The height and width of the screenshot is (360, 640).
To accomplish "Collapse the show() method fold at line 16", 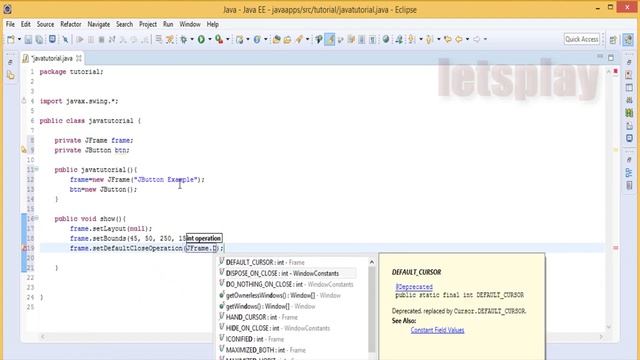I will 36,218.
